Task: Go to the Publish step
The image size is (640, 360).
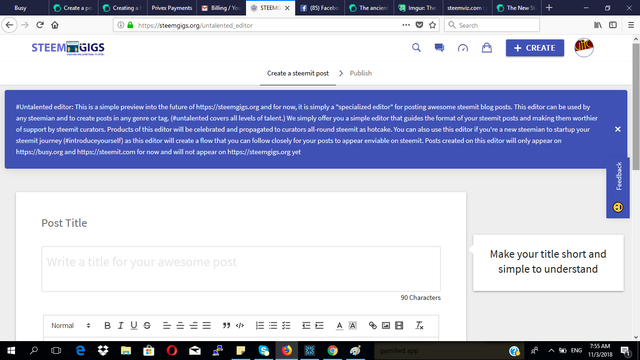Action: (x=361, y=73)
